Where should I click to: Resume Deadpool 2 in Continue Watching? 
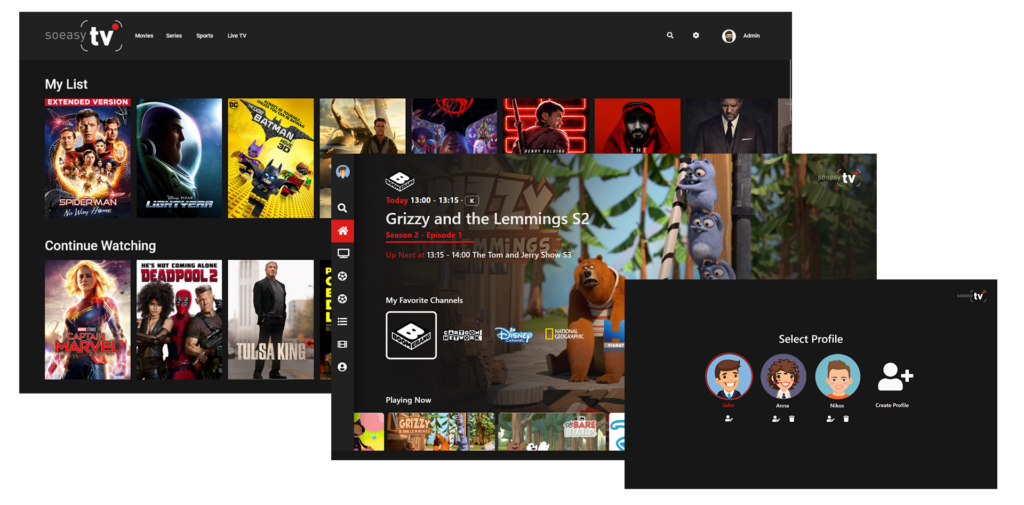(179, 320)
